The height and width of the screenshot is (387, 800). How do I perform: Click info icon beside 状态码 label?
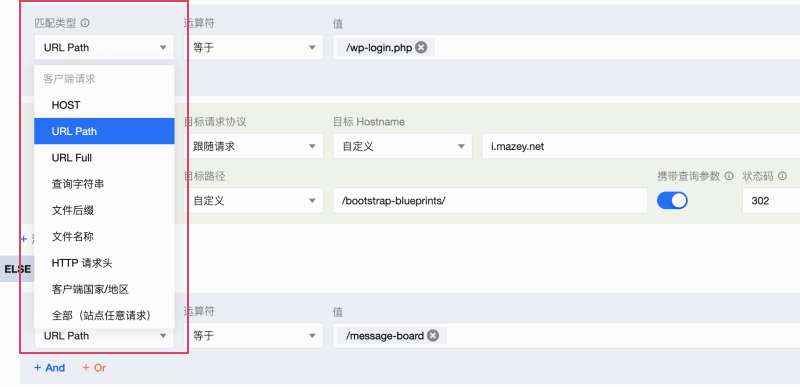tap(782, 176)
